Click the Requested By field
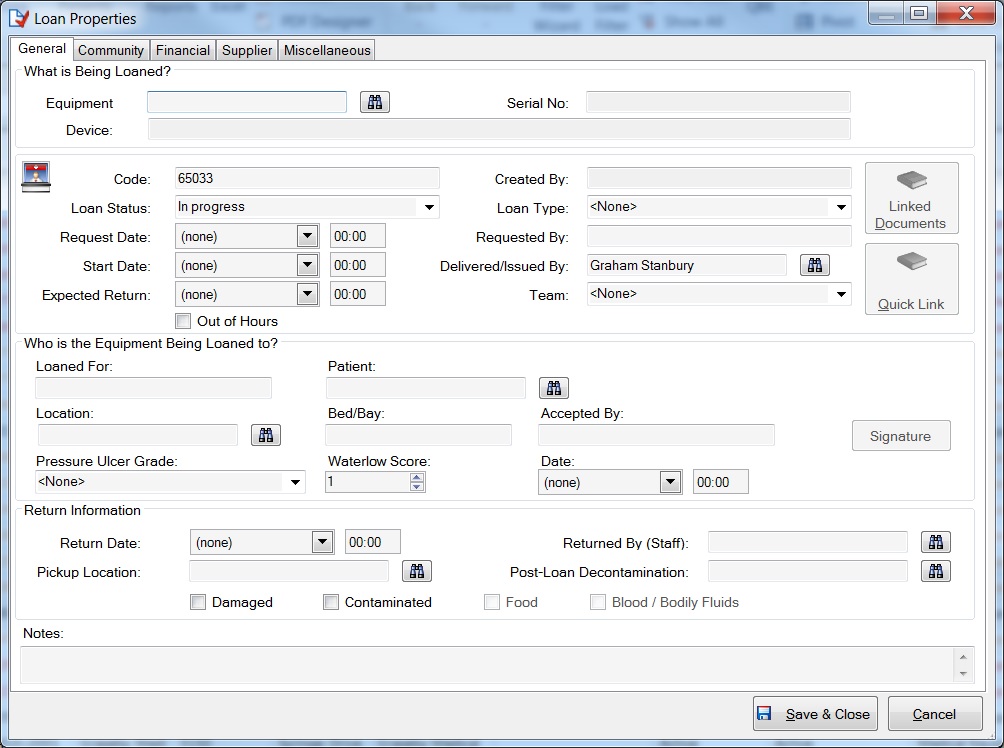 (x=719, y=236)
